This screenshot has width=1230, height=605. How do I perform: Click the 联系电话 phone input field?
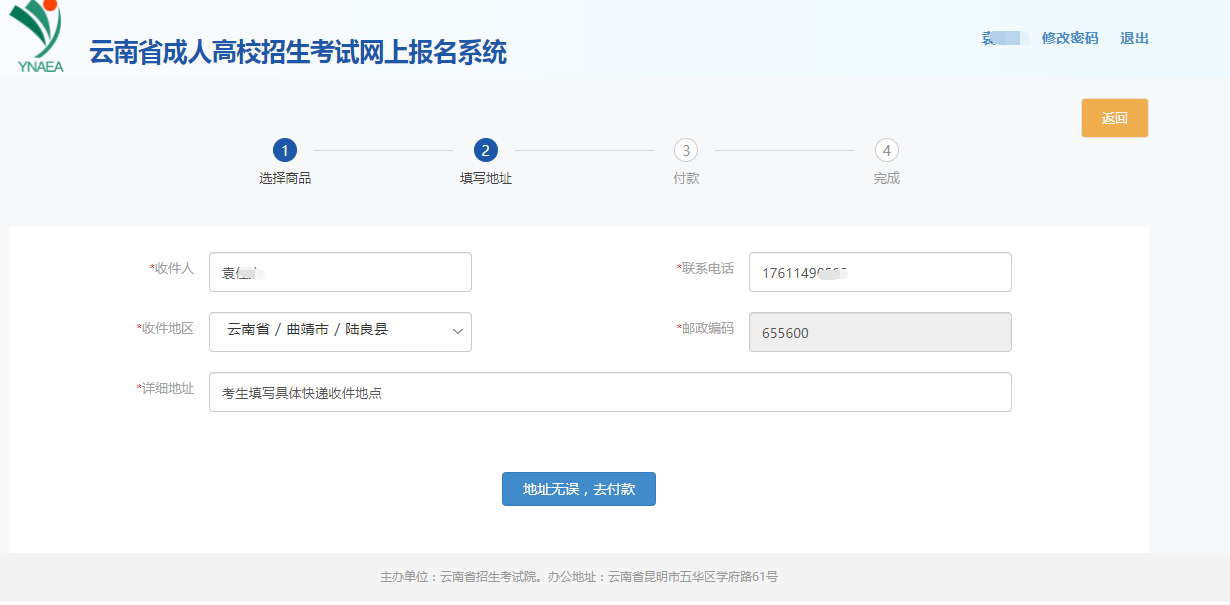point(880,271)
